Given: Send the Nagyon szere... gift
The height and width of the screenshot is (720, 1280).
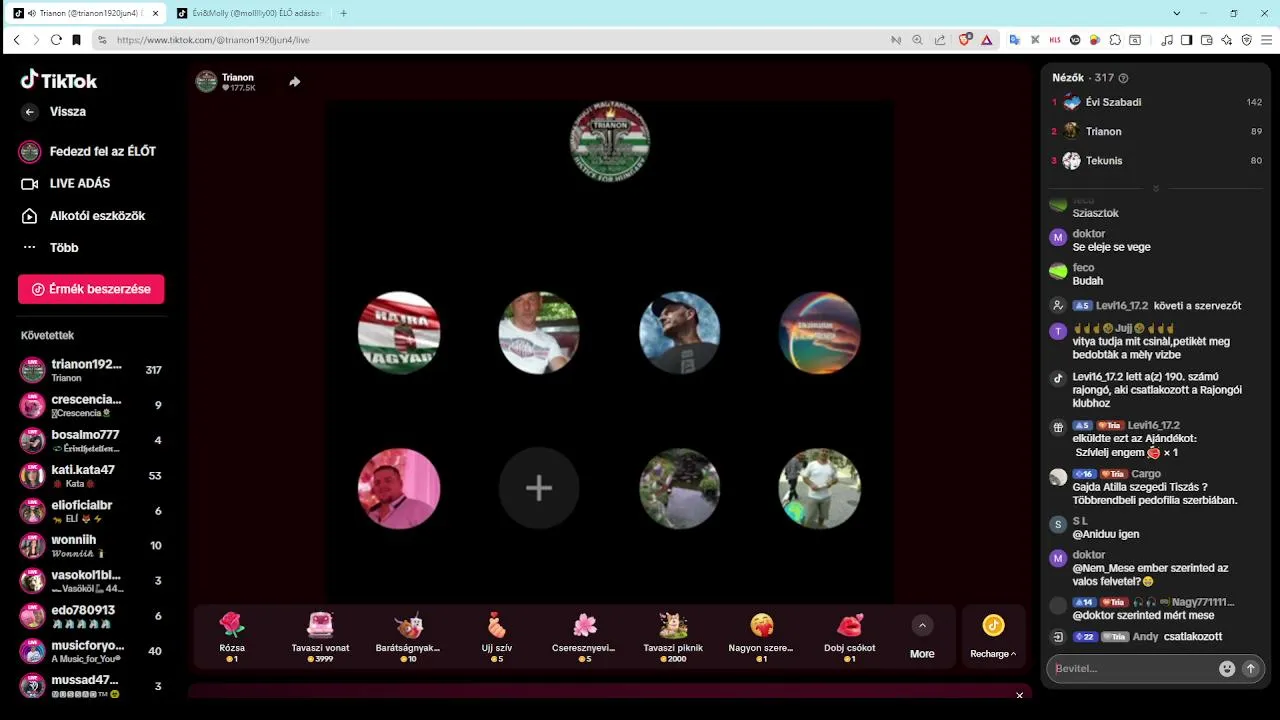Looking at the screenshot, I should click(x=761, y=636).
